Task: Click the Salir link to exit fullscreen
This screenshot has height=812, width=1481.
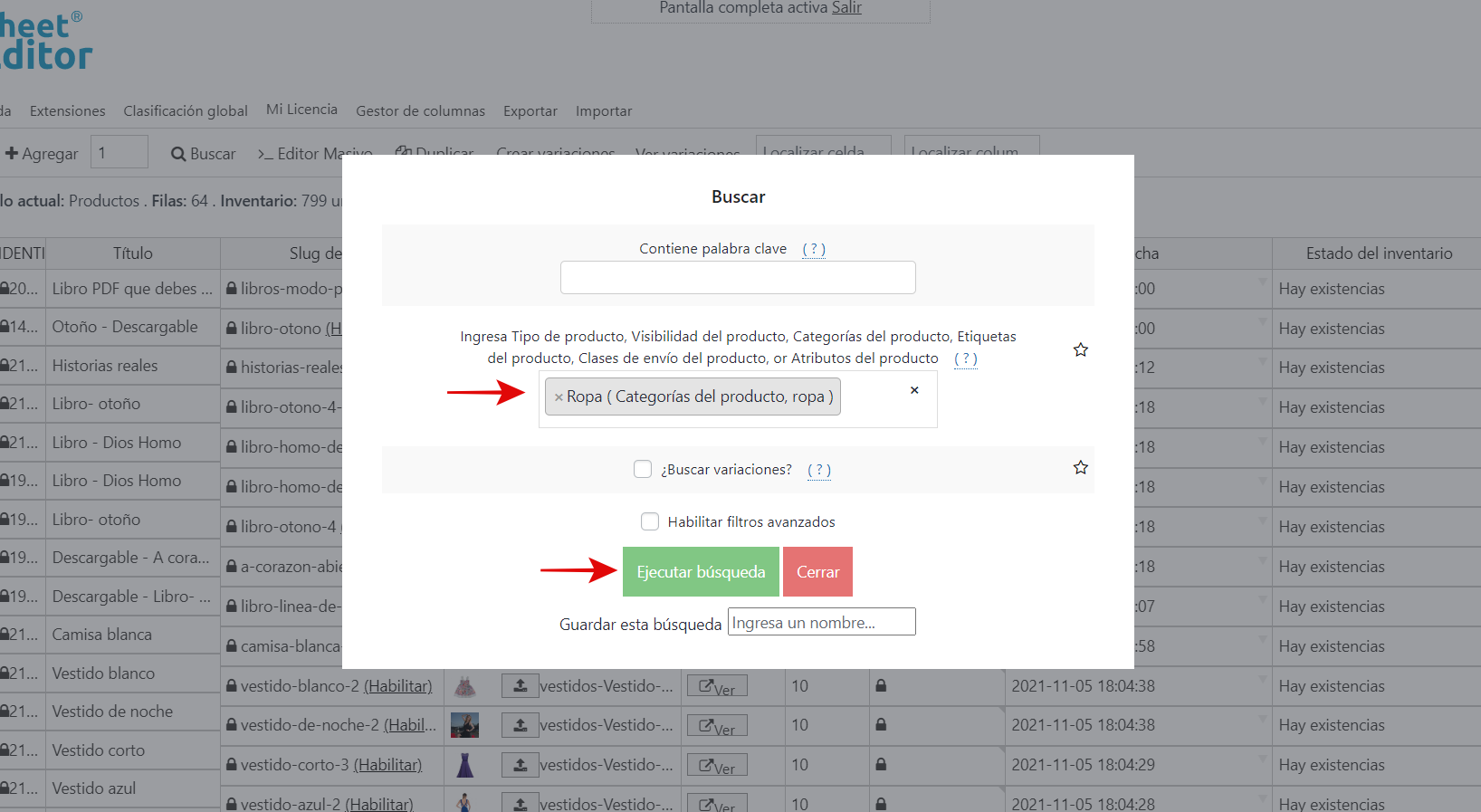Action: 846,8
